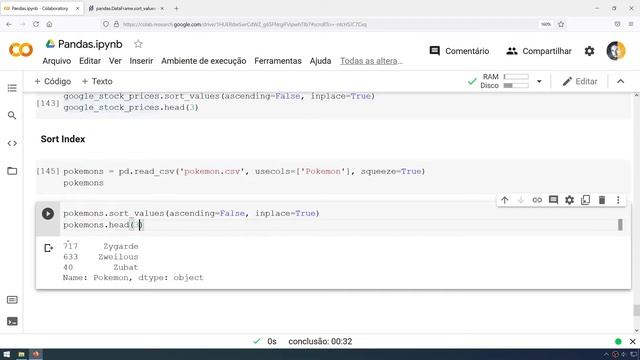Image resolution: width=640 pixels, height=360 pixels.
Task: Open the command palette sidebar icon
Action: coord(12,300)
